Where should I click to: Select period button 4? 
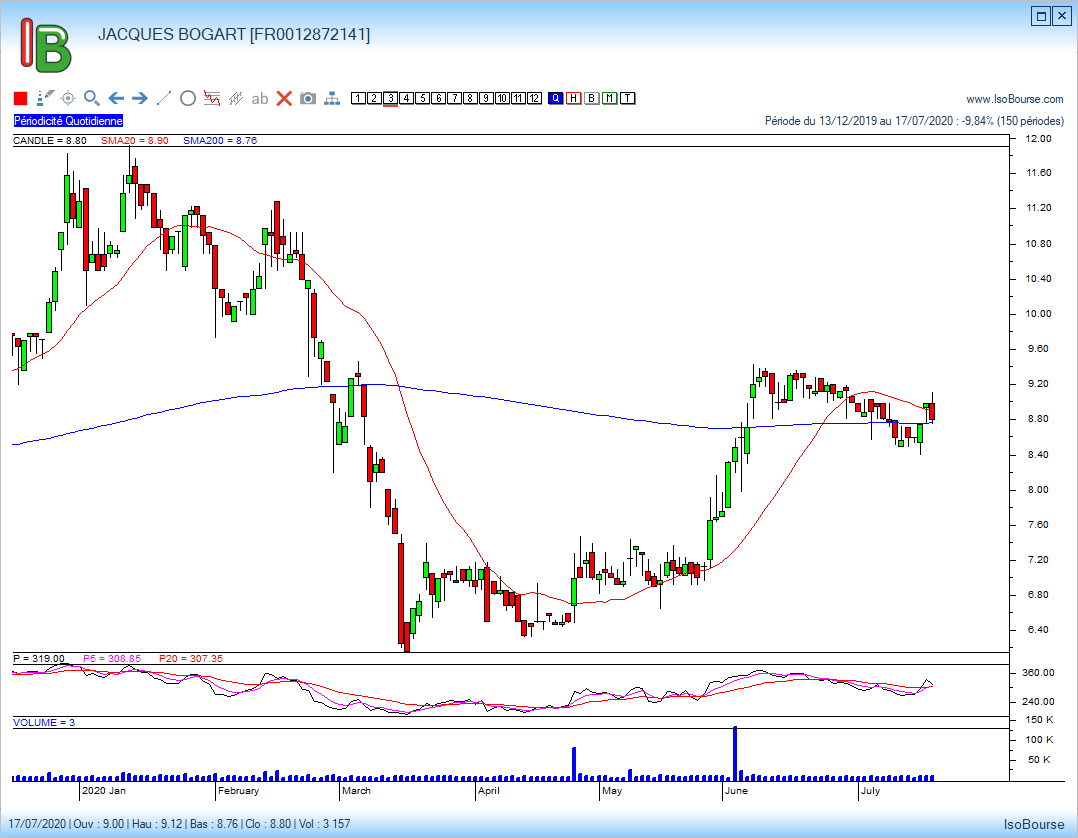point(406,98)
